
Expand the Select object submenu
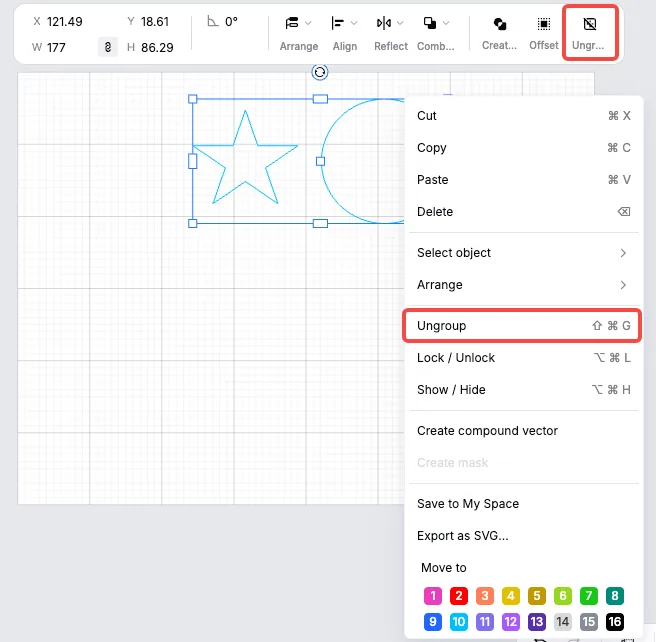coord(522,253)
